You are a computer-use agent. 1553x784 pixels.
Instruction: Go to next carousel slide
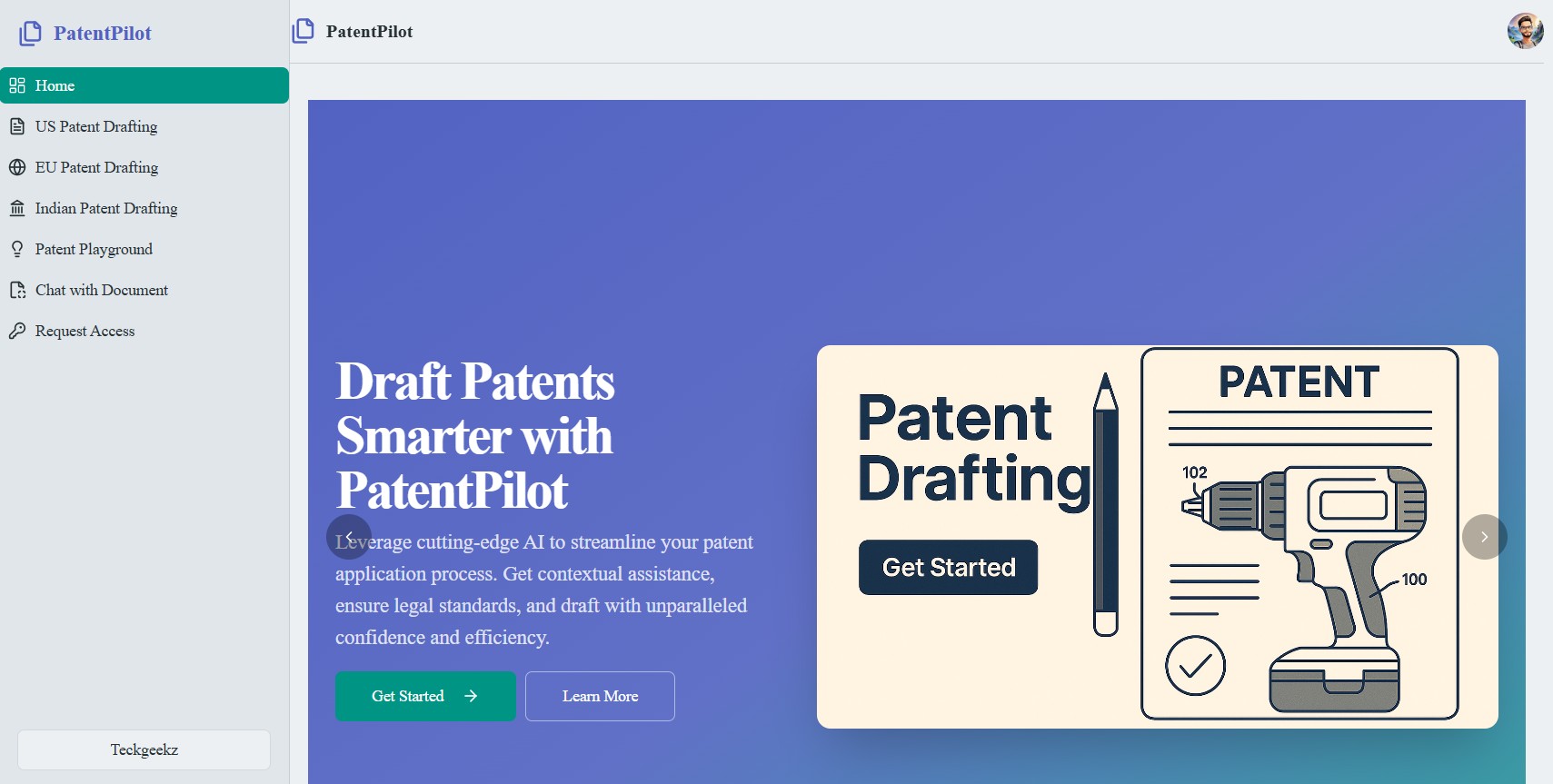pyautogui.click(x=1484, y=537)
